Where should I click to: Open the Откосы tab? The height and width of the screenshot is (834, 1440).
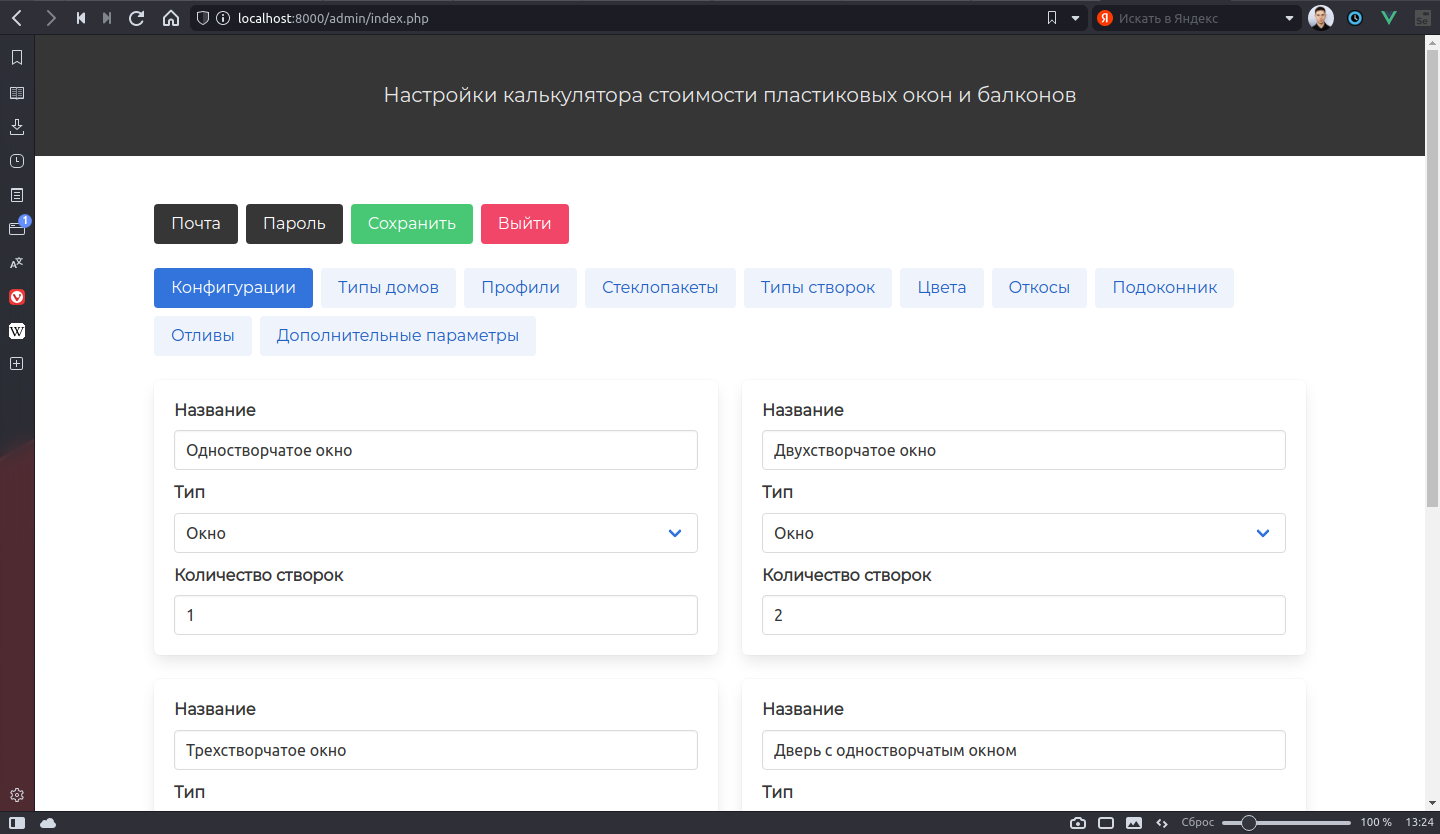pyautogui.click(x=1039, y=288)
